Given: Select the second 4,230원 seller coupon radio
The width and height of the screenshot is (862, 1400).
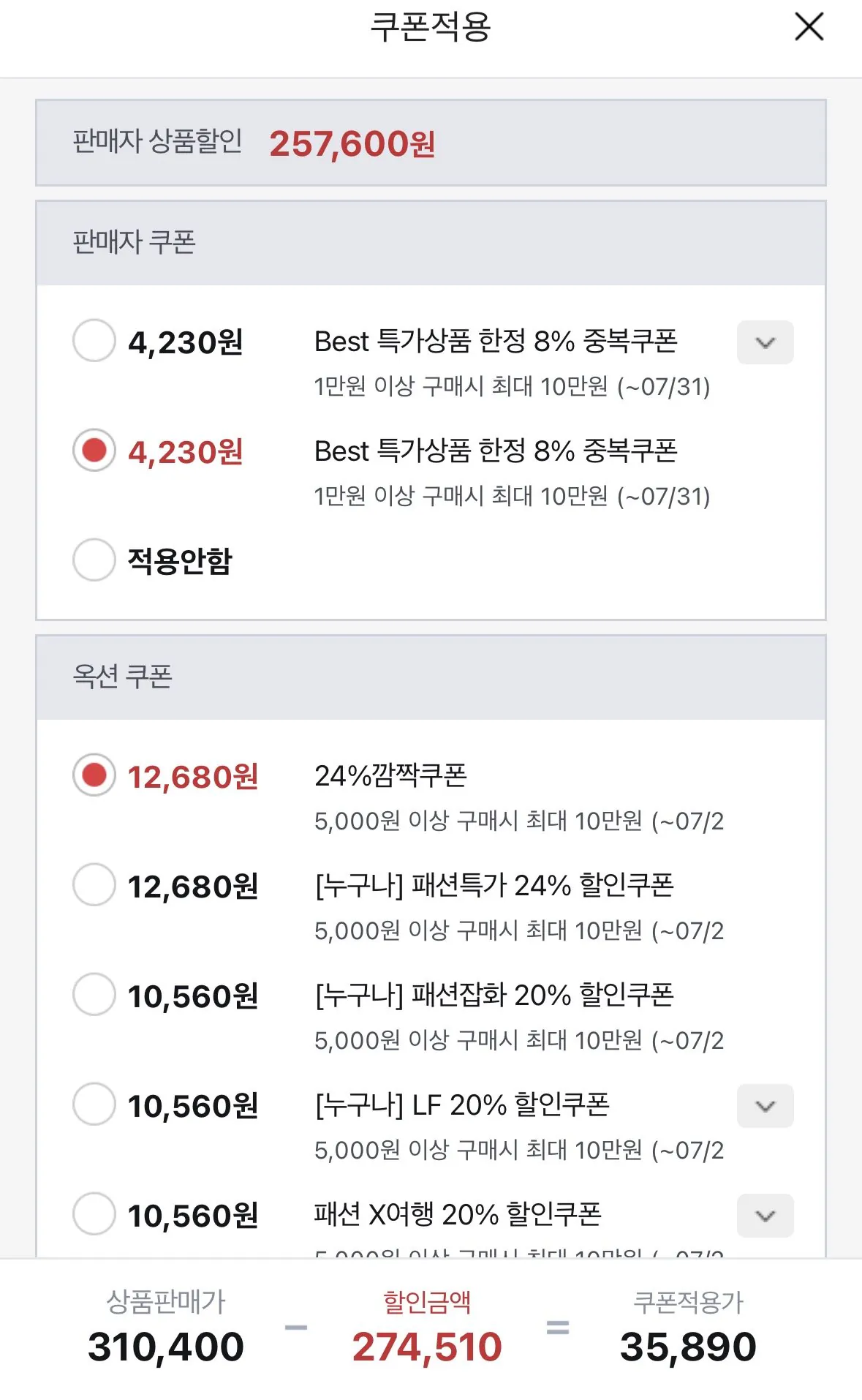Looking at the screenshot, I should (94, 451).
